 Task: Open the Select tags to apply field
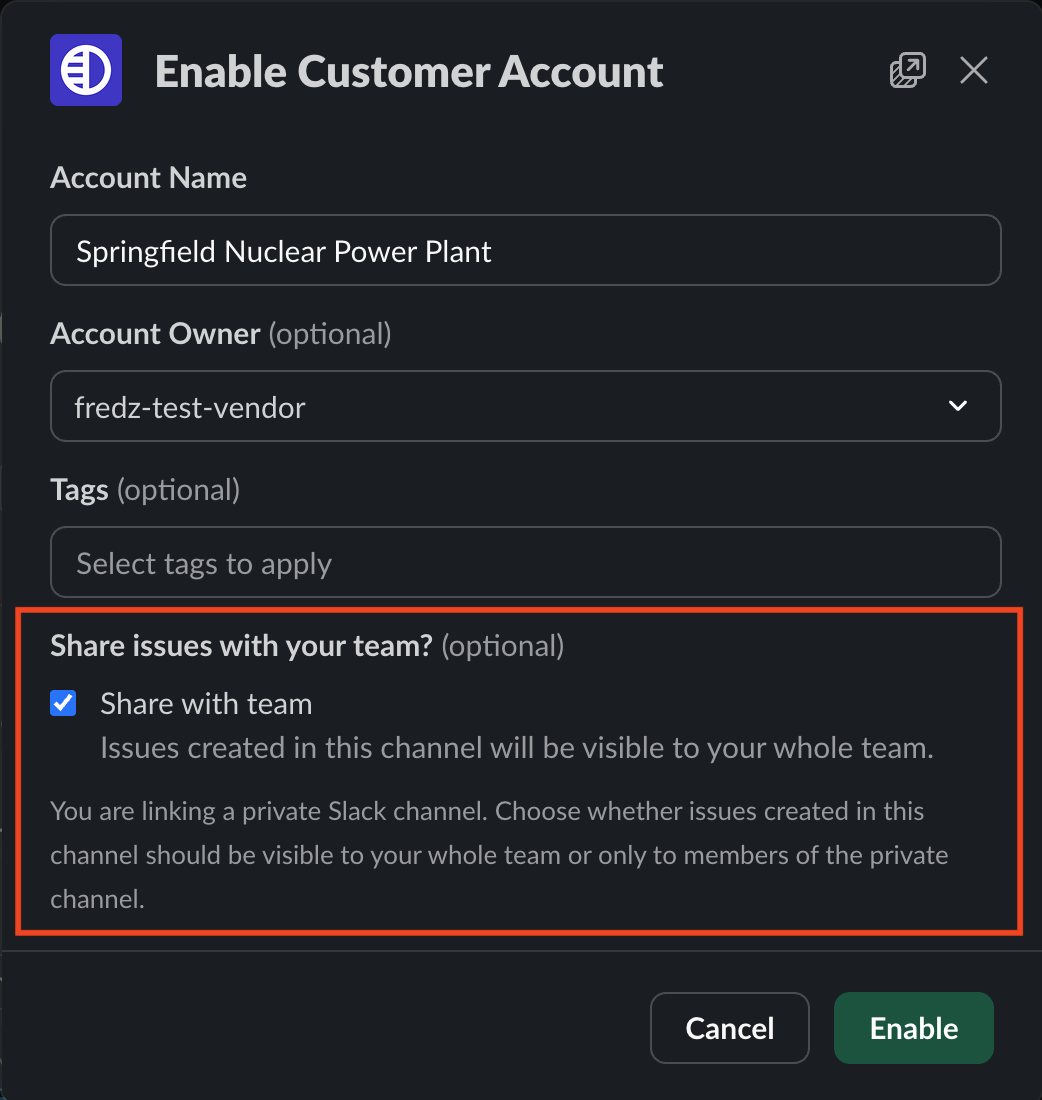[526, 562]
